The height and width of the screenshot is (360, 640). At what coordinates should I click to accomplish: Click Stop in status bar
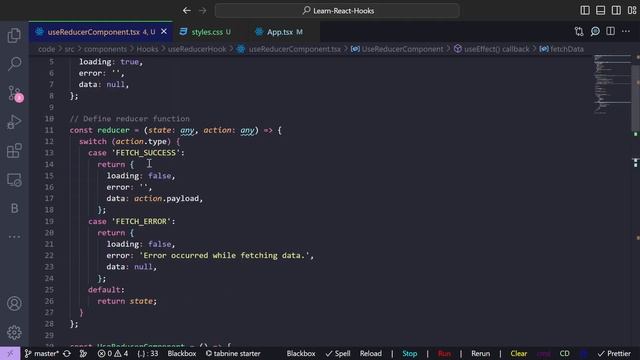point(410,353)
